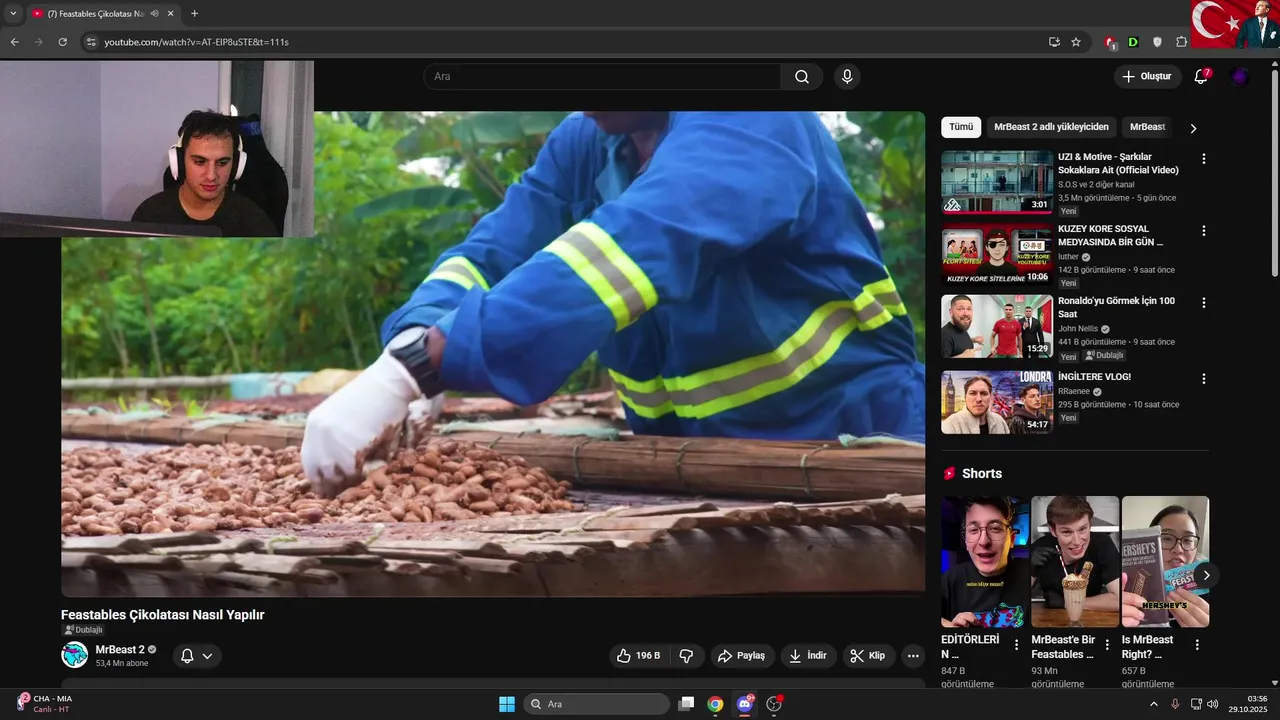Viewport: 1280px width, 720px height.
Task: Go back with the browser back arrow
Action: click(14, 42)
